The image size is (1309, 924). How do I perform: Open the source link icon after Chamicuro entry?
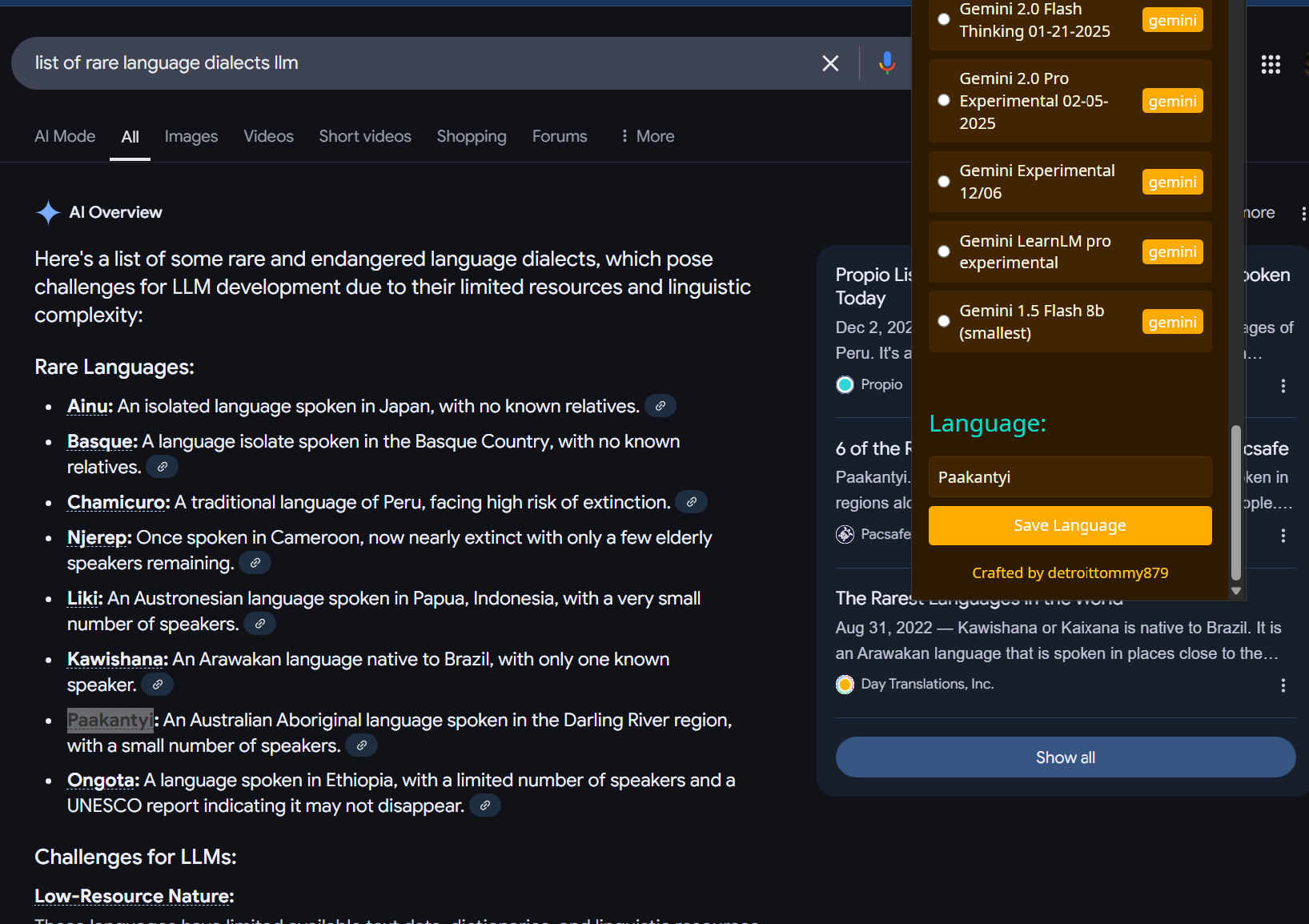[x=692, y=502]
